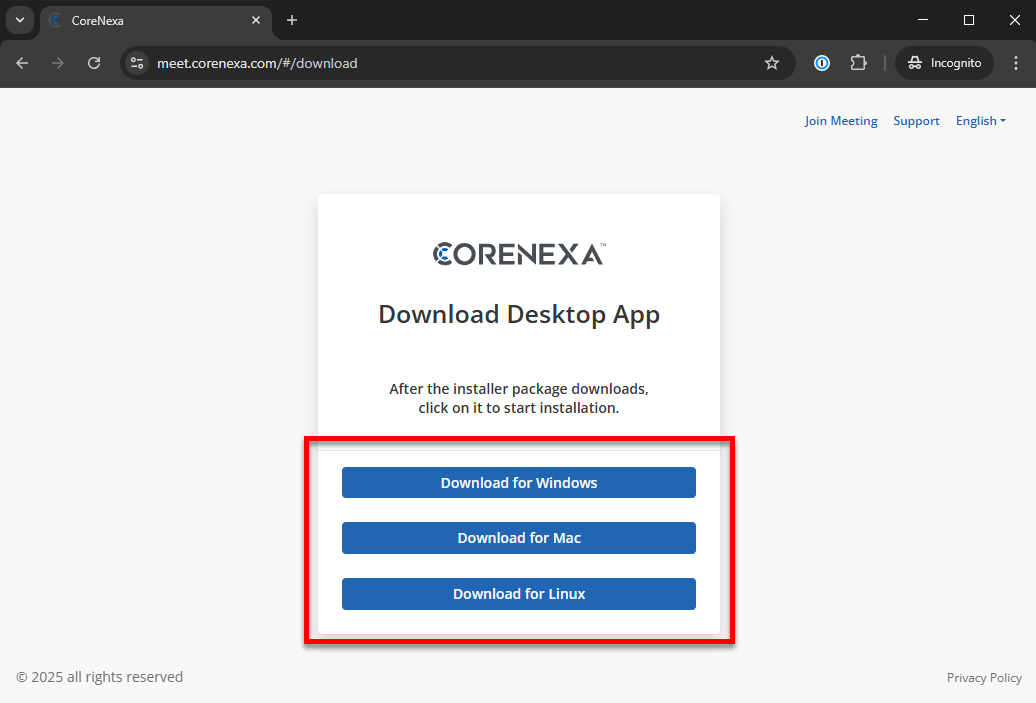Click the back navigation arrow

point(21,63)
